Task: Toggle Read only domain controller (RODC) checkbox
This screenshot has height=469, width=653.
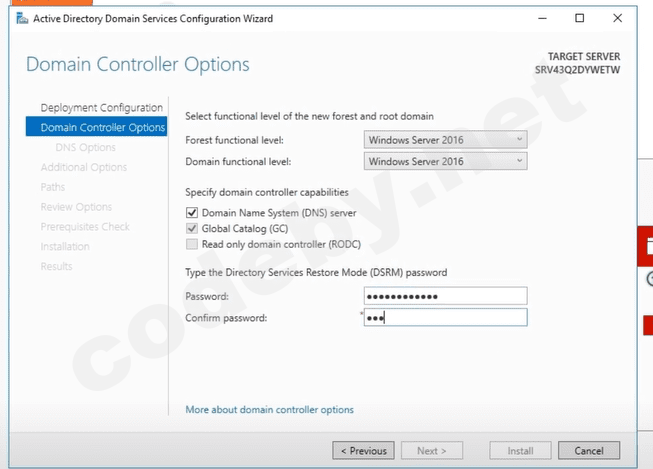Action: pos(192,244)
